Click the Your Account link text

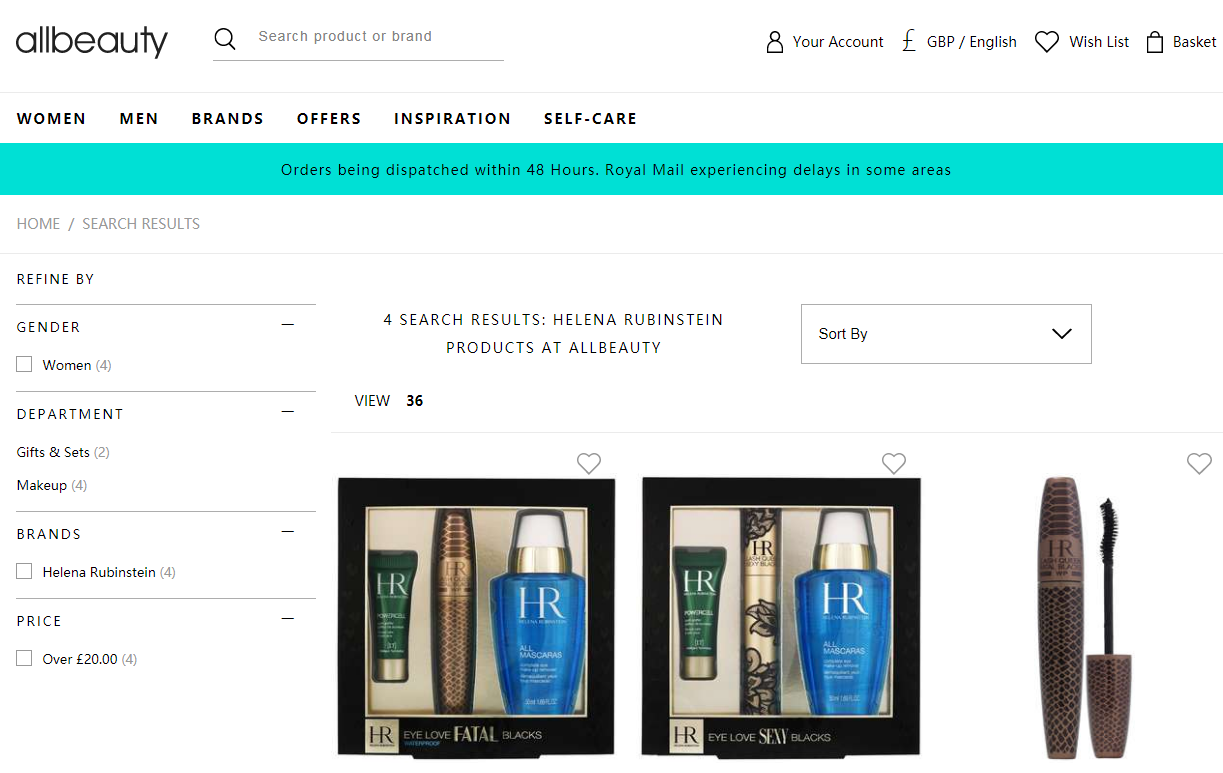click(838, 42)
